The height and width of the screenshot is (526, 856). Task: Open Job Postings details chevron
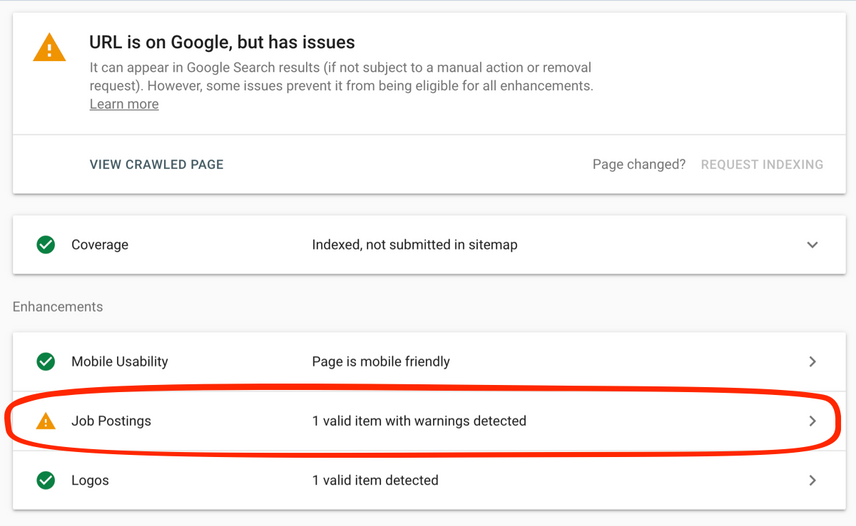812,421
